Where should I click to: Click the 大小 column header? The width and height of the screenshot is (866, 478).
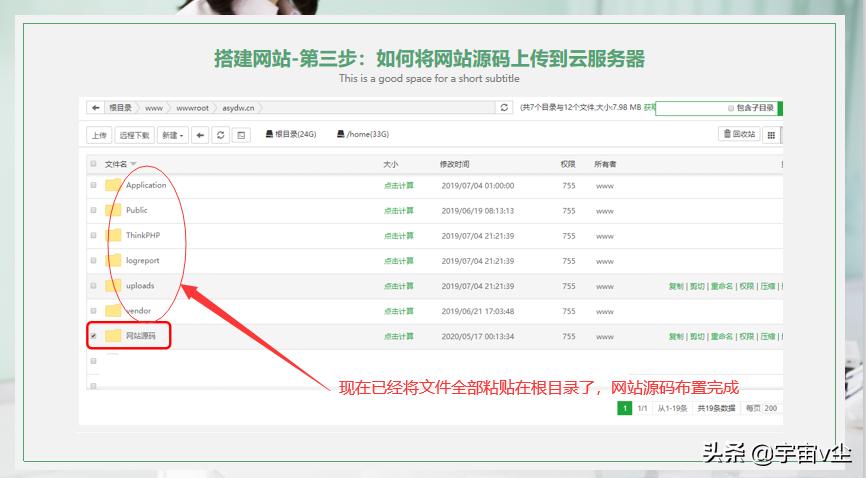pyautogui.click(x=390, y=164)
